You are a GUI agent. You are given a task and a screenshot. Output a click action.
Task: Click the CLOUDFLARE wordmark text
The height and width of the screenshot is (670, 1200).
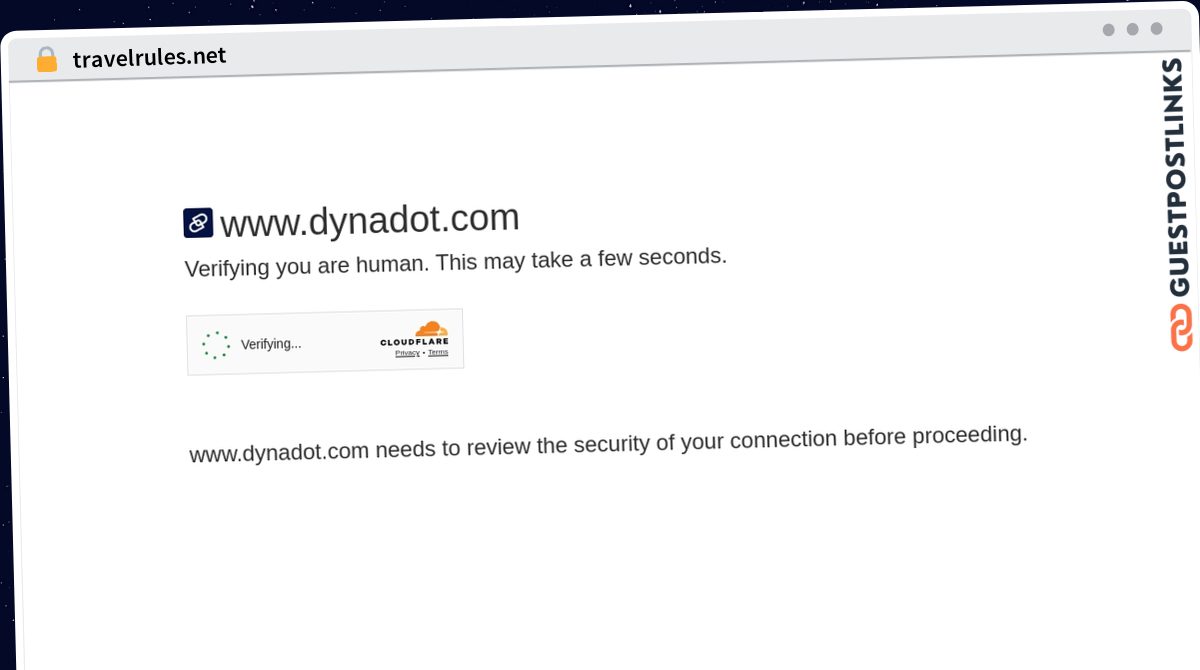click(415, 342)
